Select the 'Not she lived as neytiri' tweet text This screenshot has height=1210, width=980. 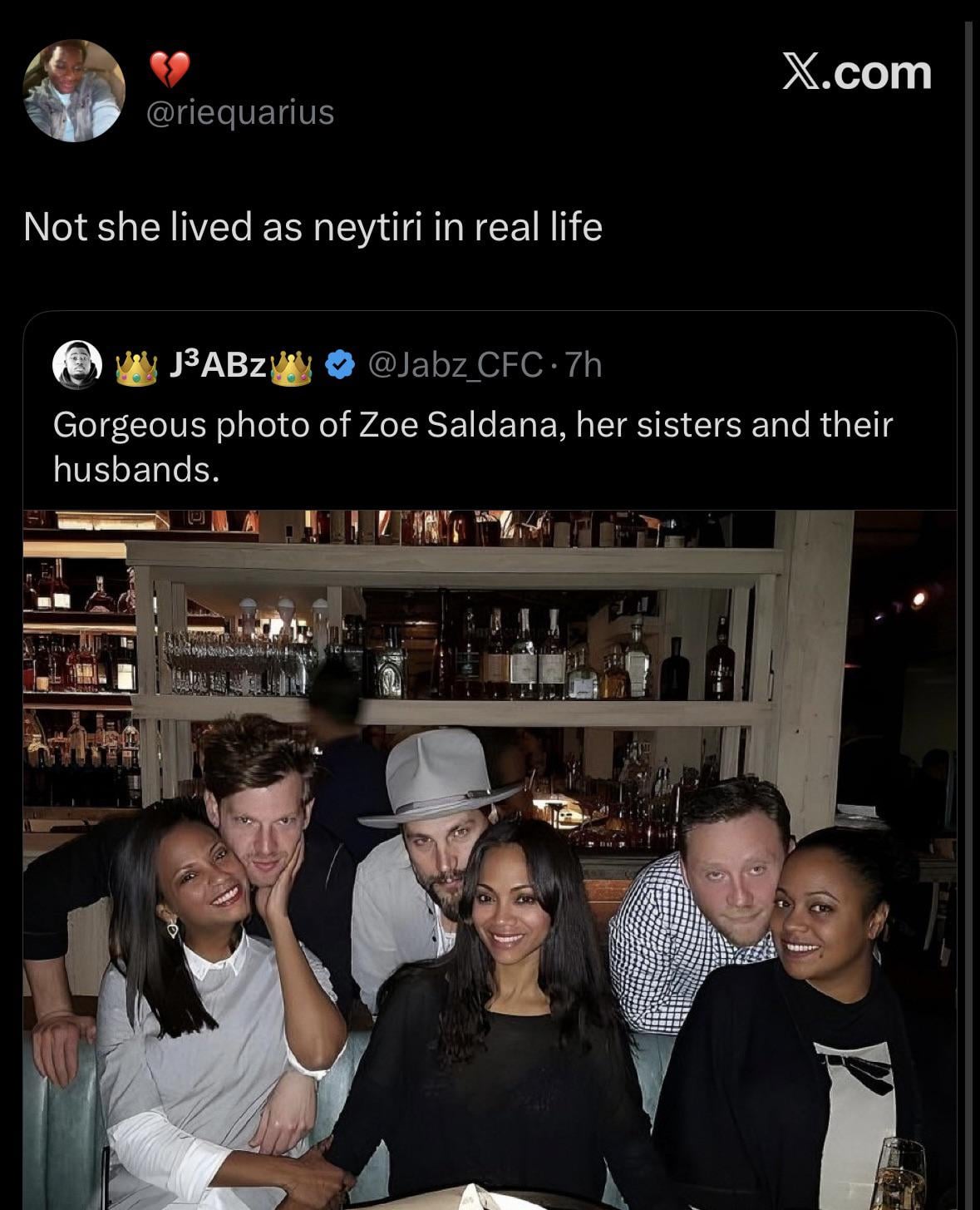[313, 226]
